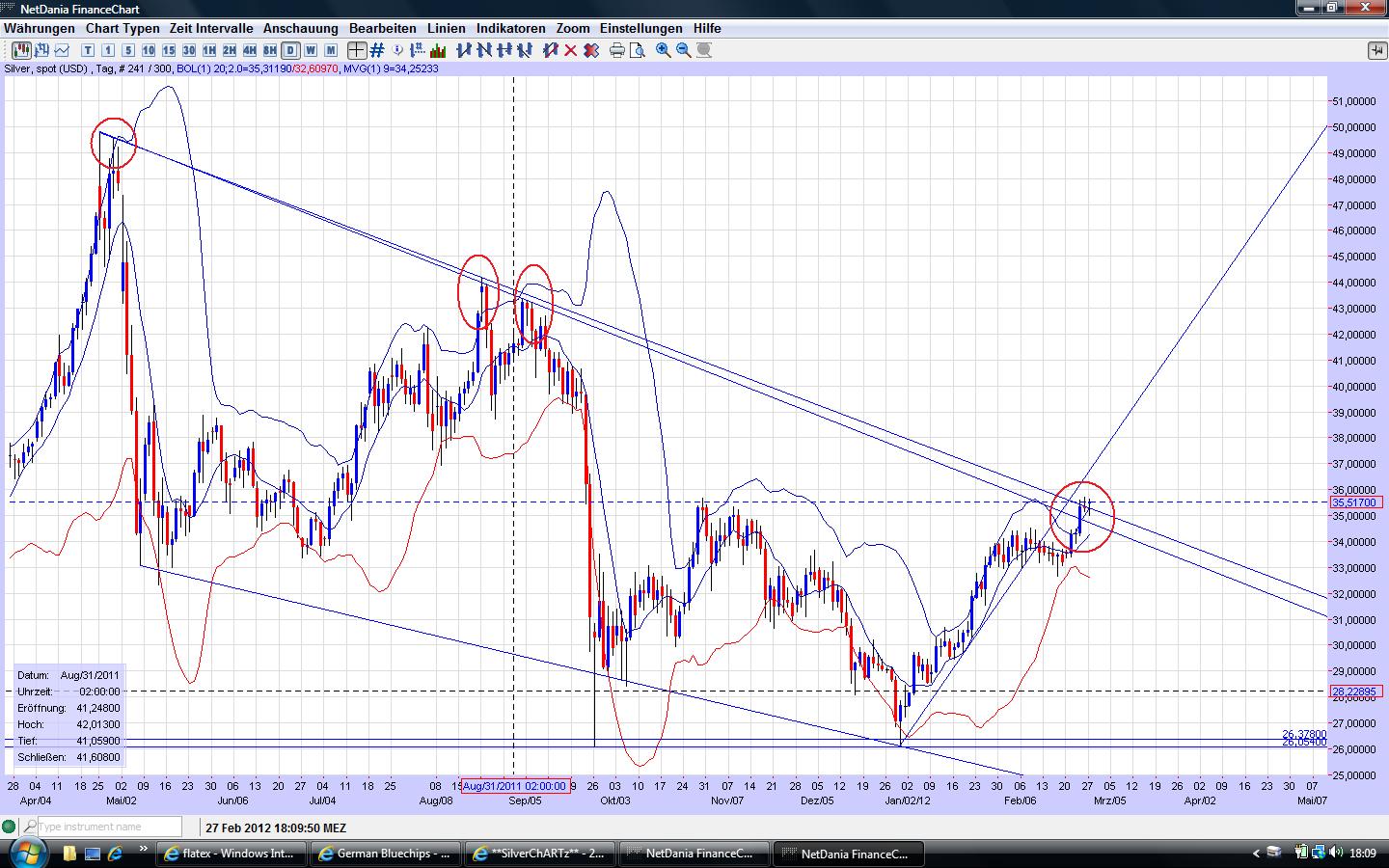
Task: Select the 15 minute interval button
Action: [x=169, y=50]
